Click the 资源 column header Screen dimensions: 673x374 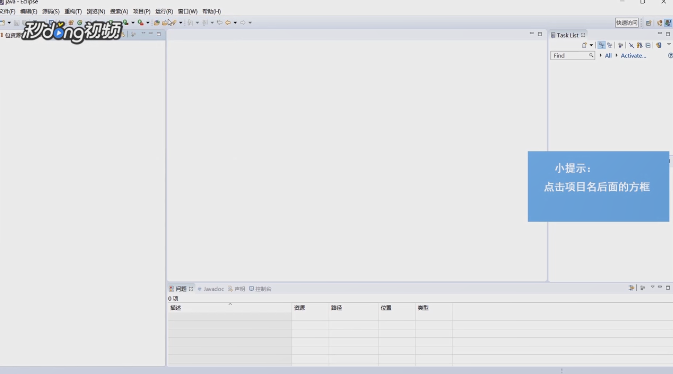[310, 308]
